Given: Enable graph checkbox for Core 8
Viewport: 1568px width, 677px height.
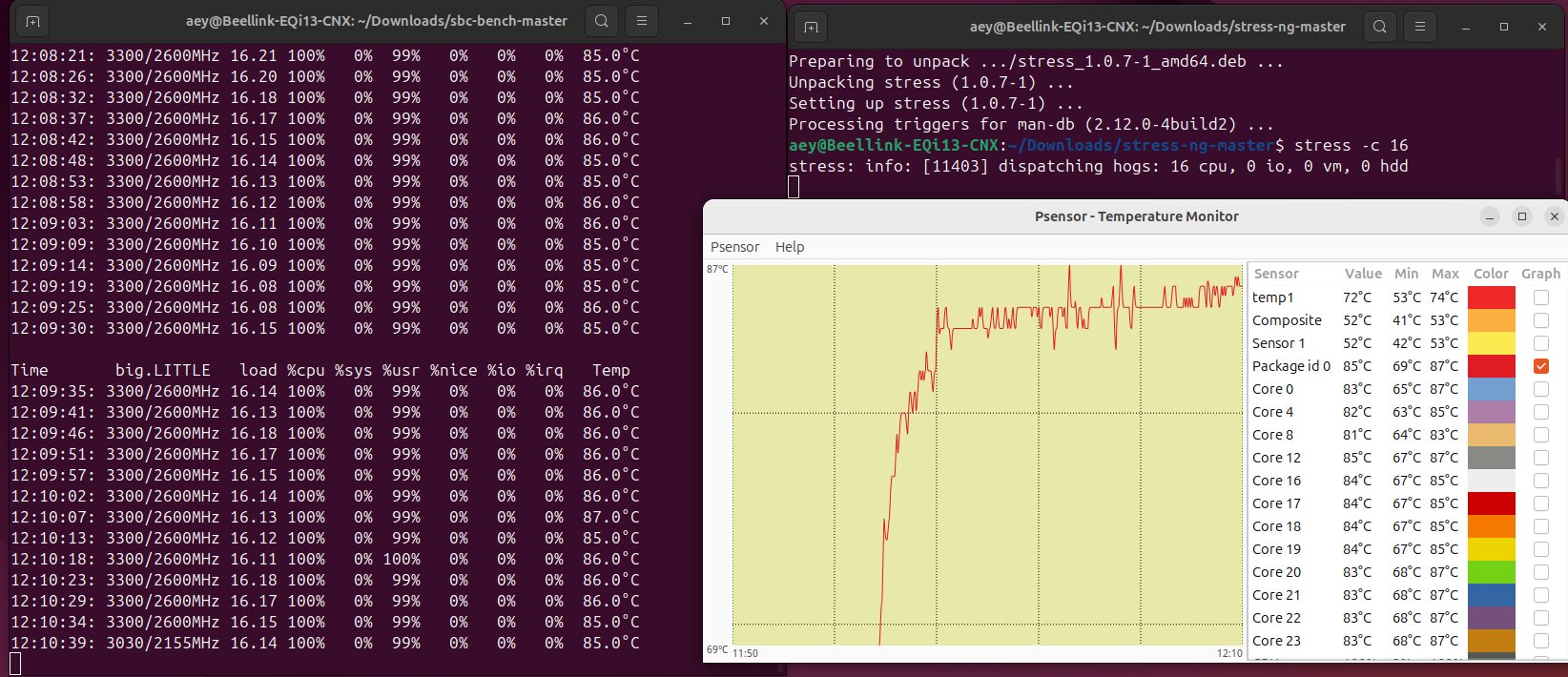Looking at the screenshot, I should pos(1541,435).
